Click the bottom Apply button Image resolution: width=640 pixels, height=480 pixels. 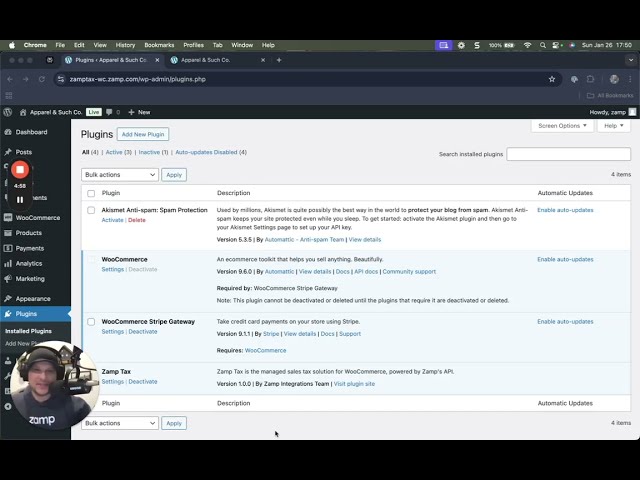pos(174,423)
